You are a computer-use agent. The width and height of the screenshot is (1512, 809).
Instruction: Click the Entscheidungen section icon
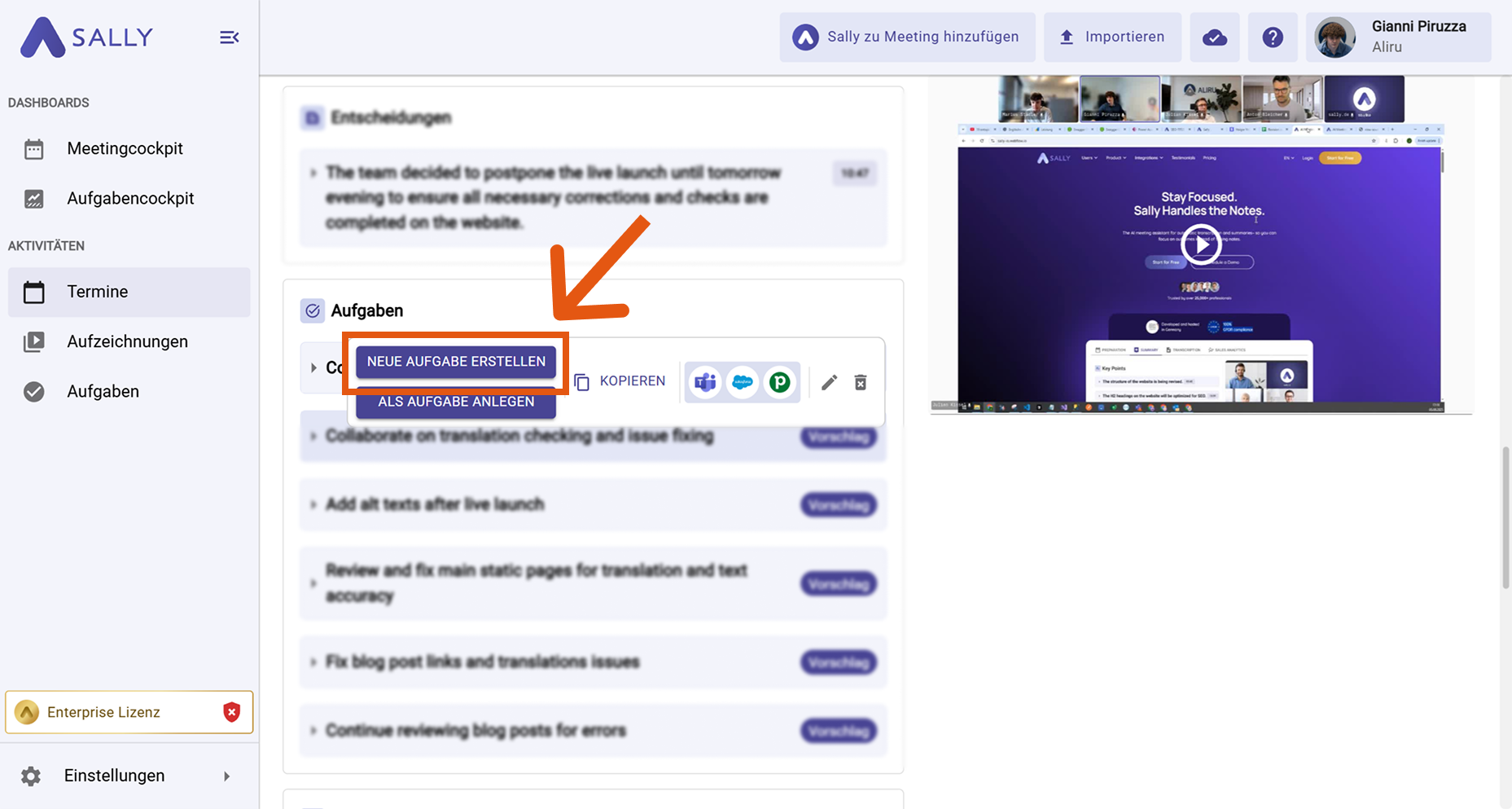(312, 118)
